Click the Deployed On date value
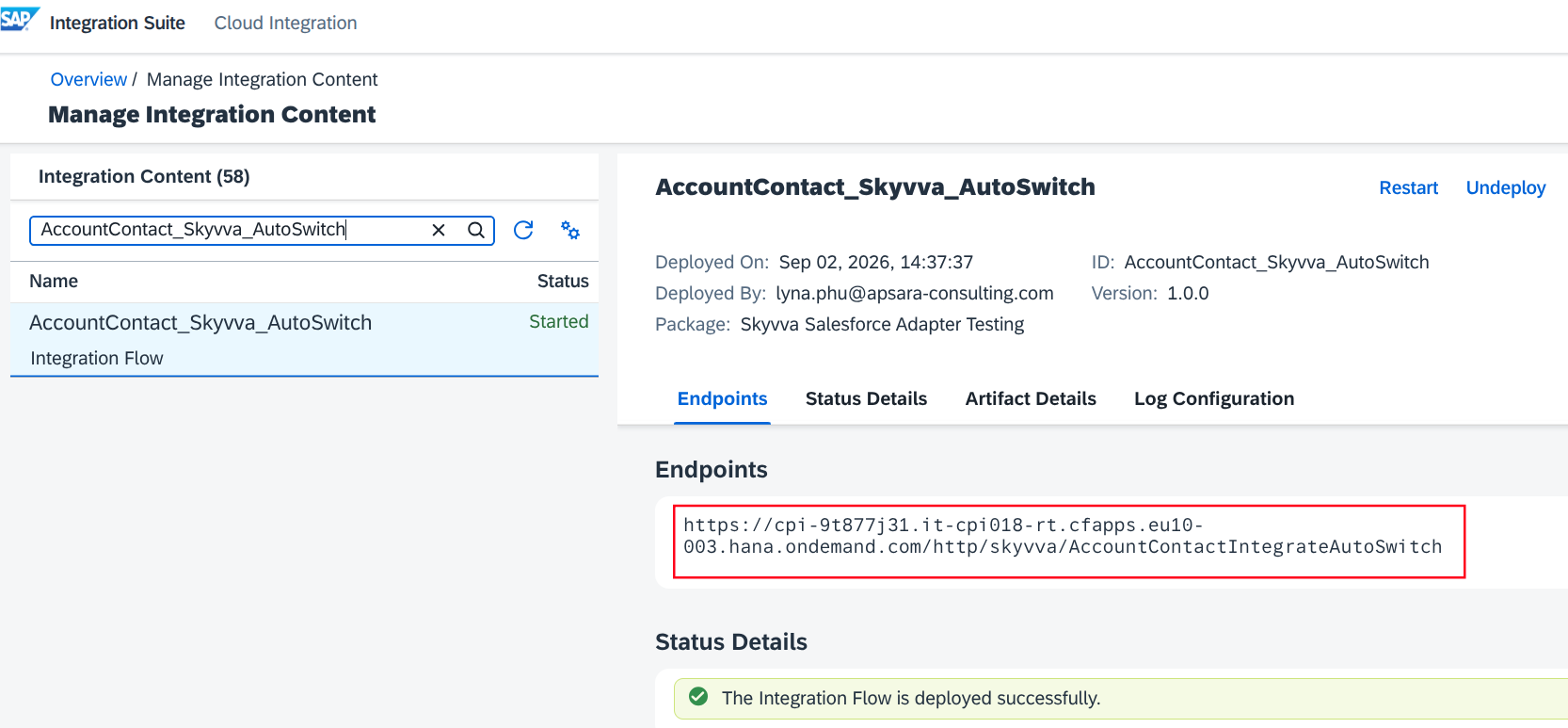The height and width of the screenshot is (728, 1568). 876,262
